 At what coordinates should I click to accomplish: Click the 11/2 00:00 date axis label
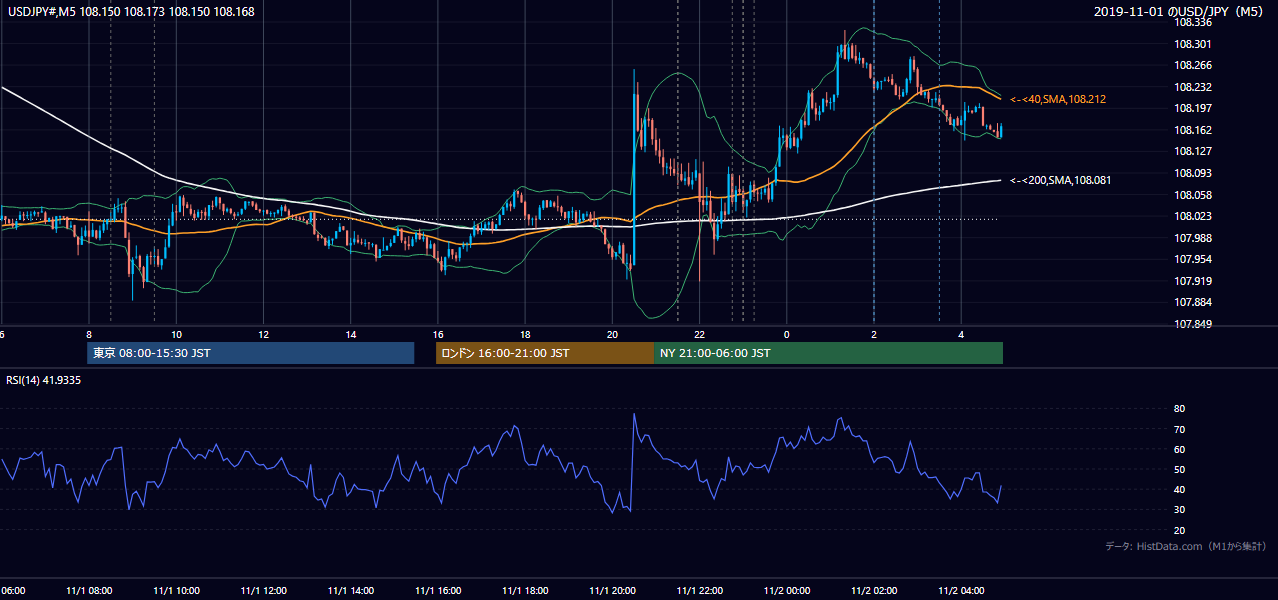(x=786, y=591)
